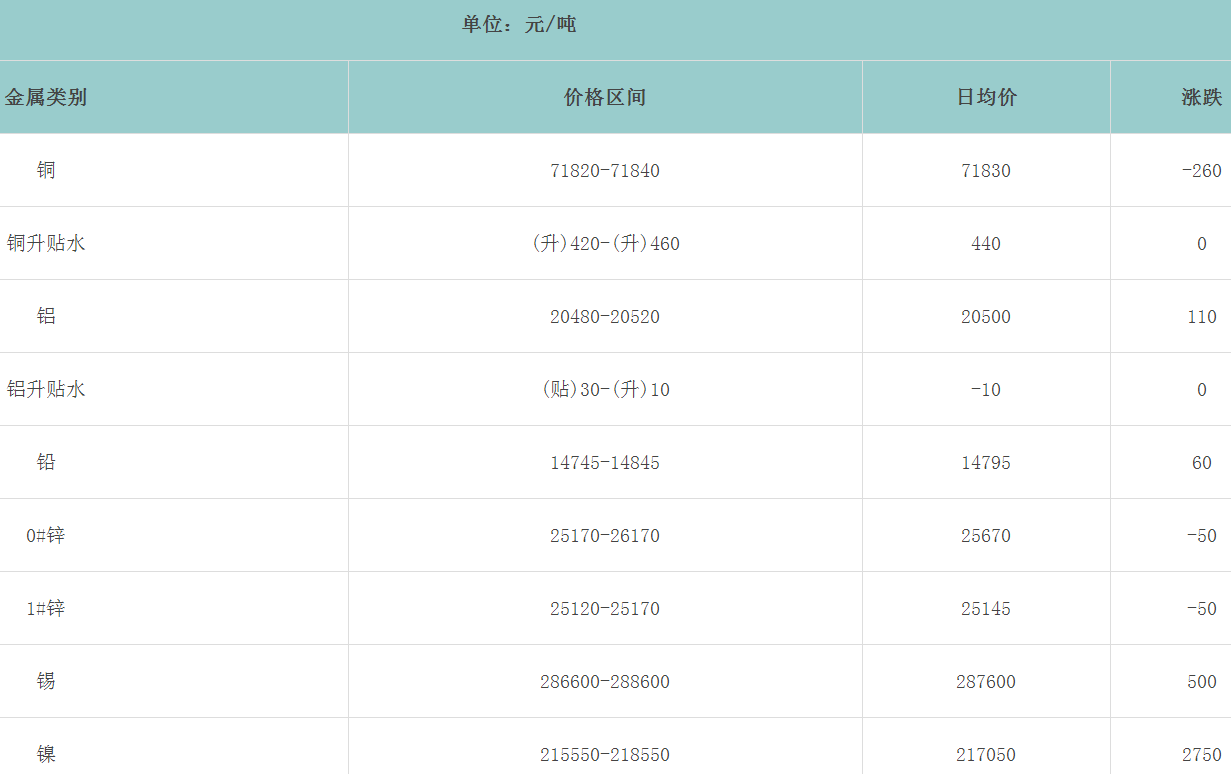Click the 铝升贴水 row label

[x=46, y=389]
